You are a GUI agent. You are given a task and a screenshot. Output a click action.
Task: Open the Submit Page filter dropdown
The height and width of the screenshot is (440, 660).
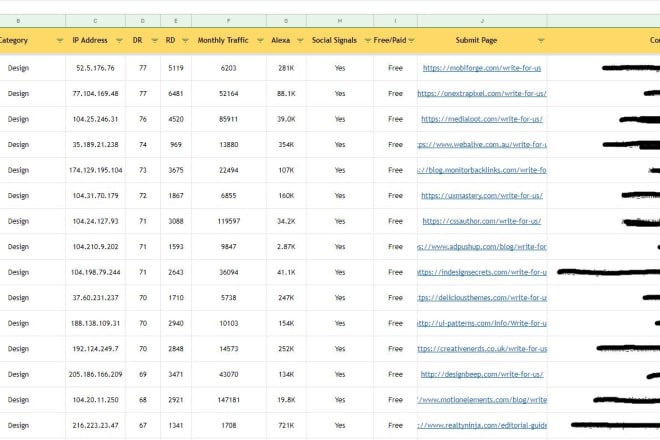tap(541, 40)
